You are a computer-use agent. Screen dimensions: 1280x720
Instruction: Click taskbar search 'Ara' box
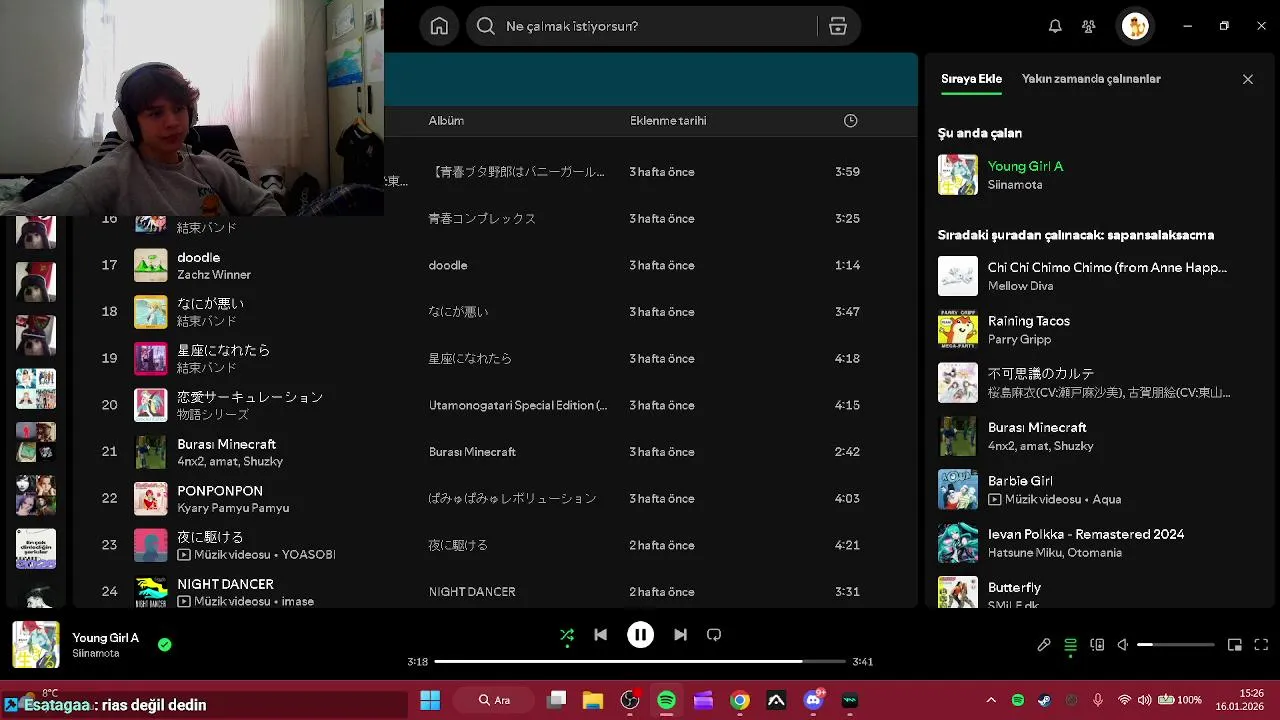coord(494,700)
